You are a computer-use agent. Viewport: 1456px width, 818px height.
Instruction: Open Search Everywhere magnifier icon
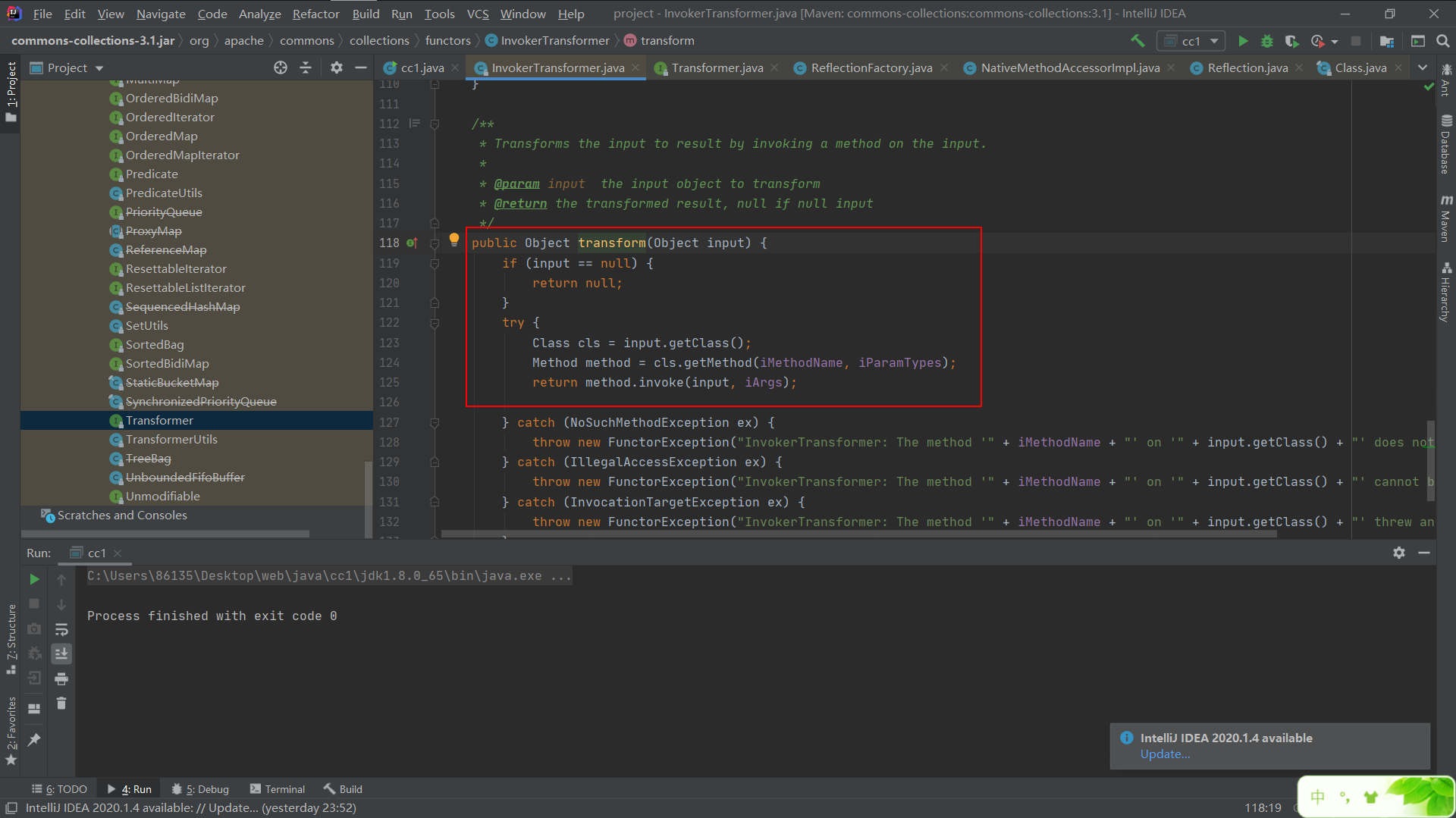(1443, 41)
